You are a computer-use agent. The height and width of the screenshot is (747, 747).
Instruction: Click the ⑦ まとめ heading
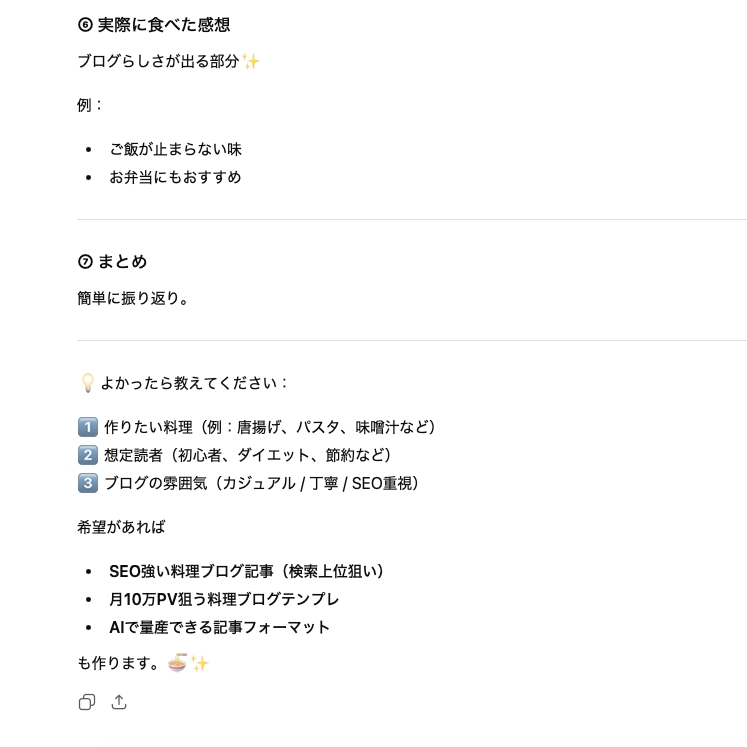(112, 262)
